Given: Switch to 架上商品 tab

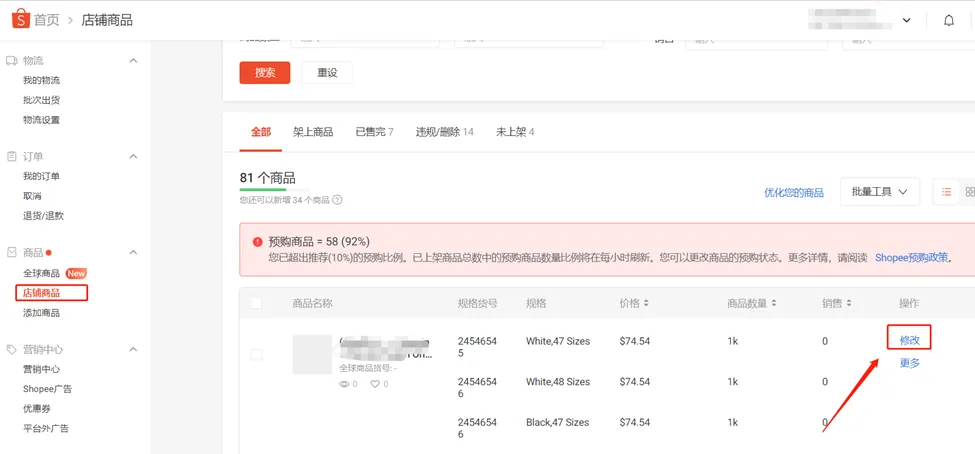Looking at the screenshot, I should pyautogui.click(x=313, y=132).
